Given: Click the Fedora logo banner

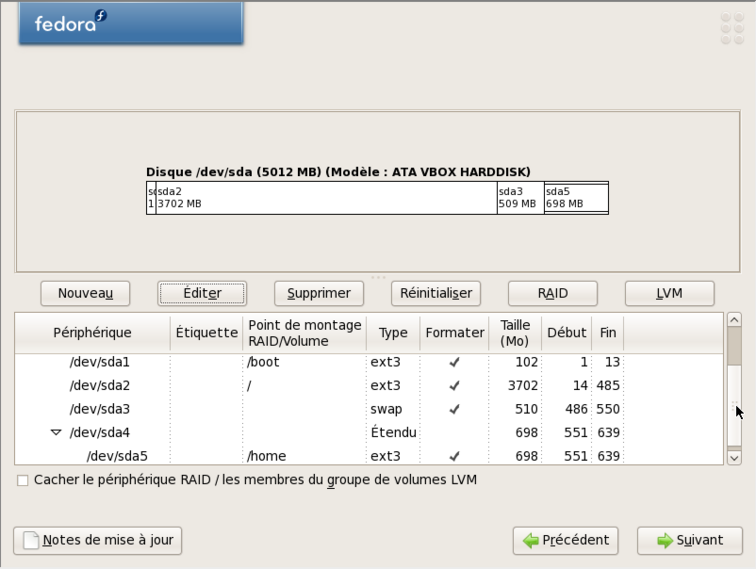Looking at the screenshot, I should (131, 23).
